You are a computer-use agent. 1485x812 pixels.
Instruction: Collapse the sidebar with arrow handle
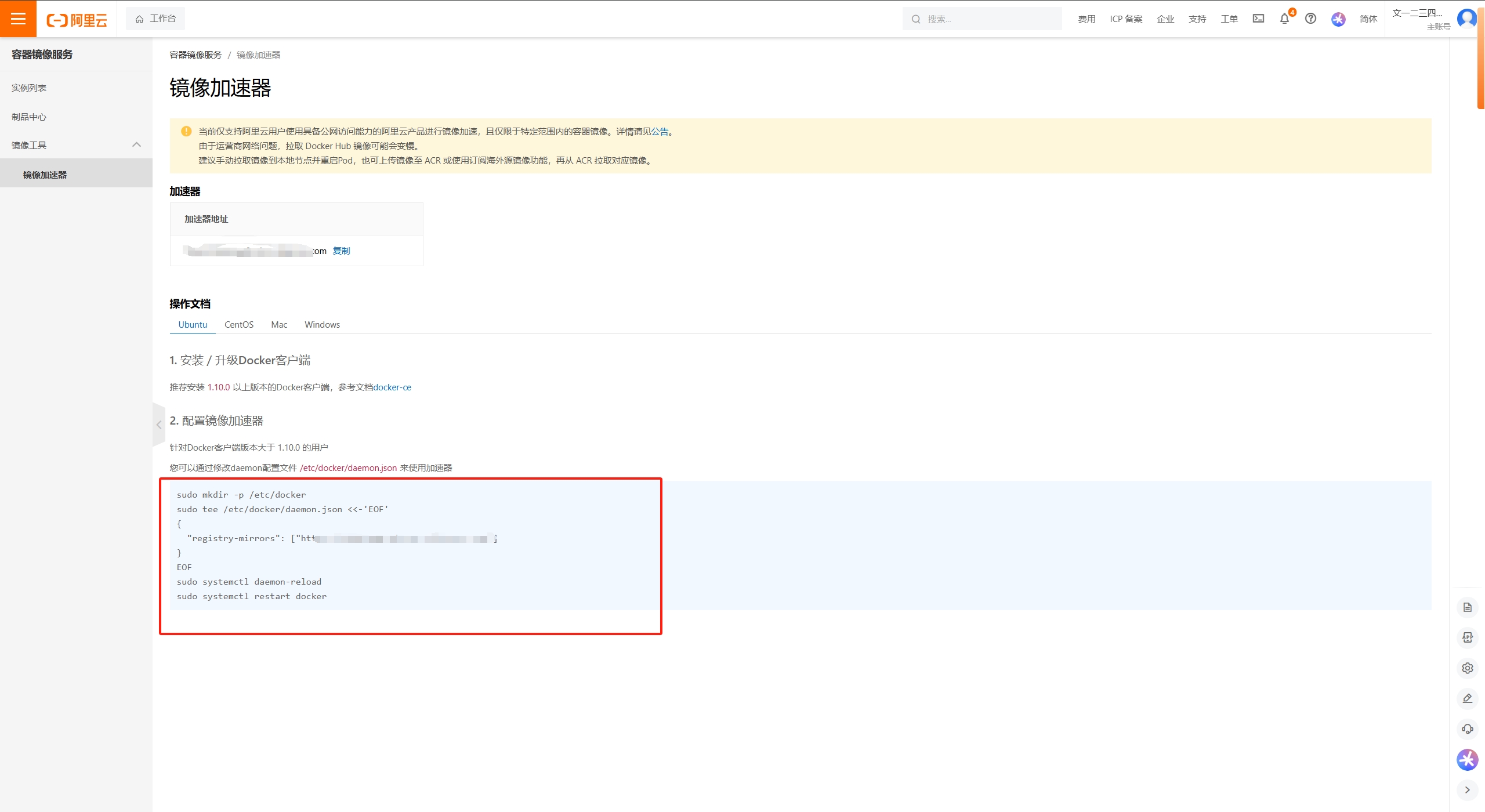[x=158, y=425]
